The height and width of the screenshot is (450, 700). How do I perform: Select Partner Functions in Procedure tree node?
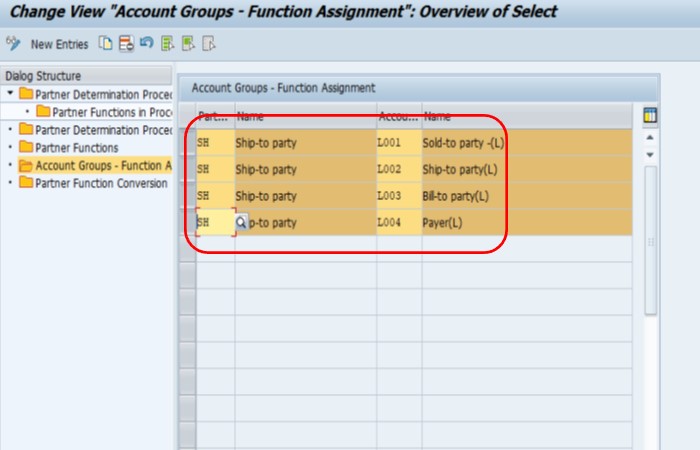(104, 112)
